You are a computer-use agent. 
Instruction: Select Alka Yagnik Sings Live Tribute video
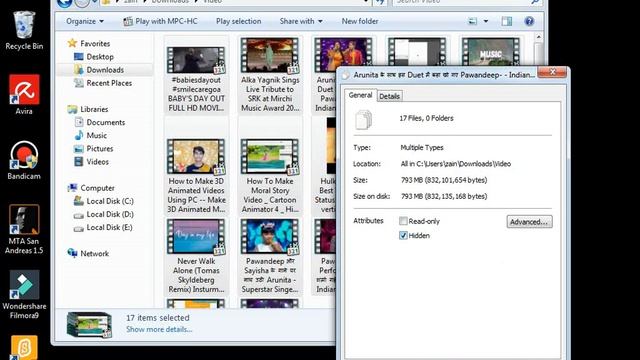[x=270, y=75]
